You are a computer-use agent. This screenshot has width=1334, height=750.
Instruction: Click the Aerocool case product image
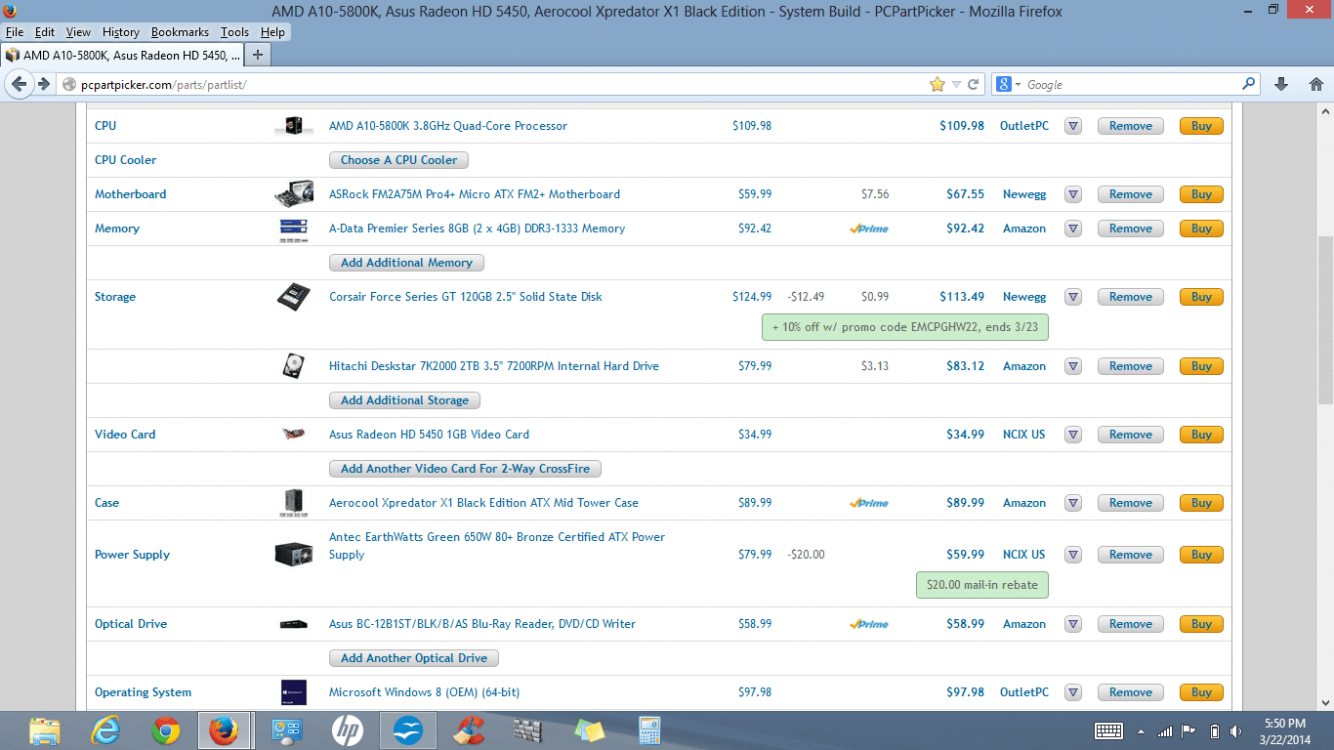[x=294, y=503]
